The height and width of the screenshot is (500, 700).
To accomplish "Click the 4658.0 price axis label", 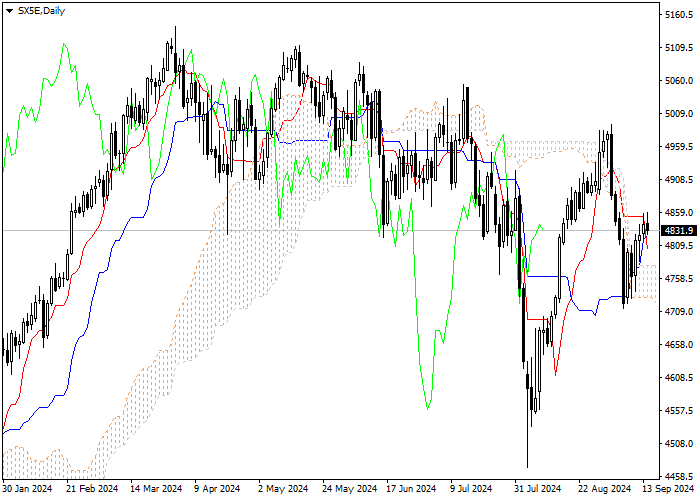I will pyautogui.click(x=679, y=345).
